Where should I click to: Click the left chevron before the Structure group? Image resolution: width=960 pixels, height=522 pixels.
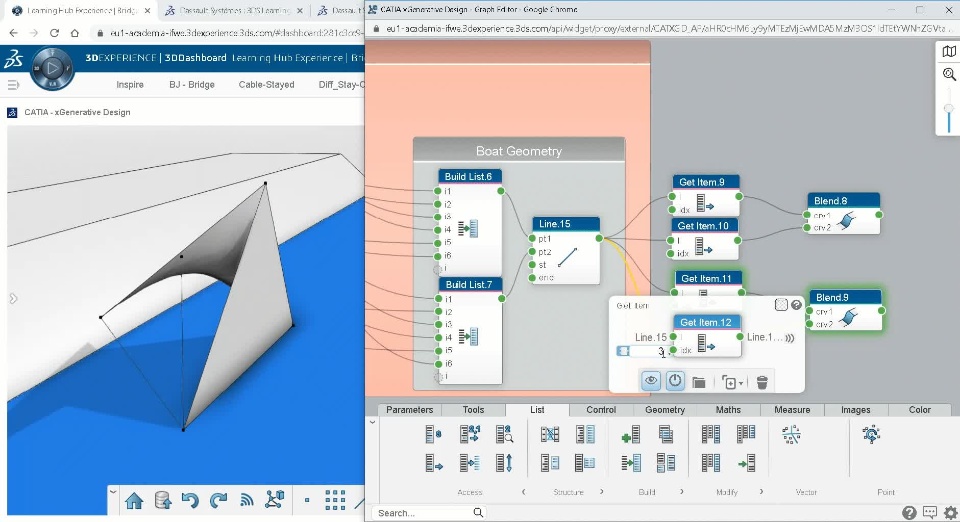[523, 491]
